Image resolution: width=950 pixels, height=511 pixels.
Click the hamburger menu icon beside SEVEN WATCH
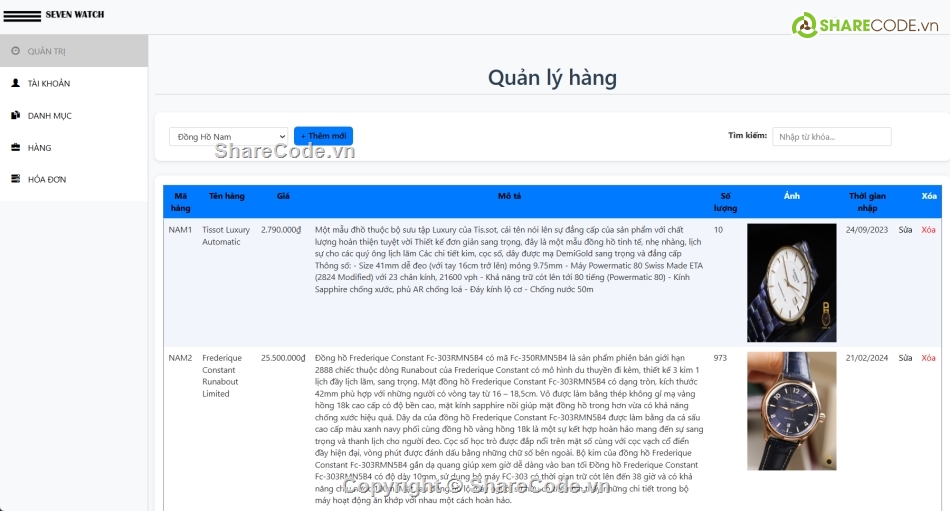coord(21,16)
